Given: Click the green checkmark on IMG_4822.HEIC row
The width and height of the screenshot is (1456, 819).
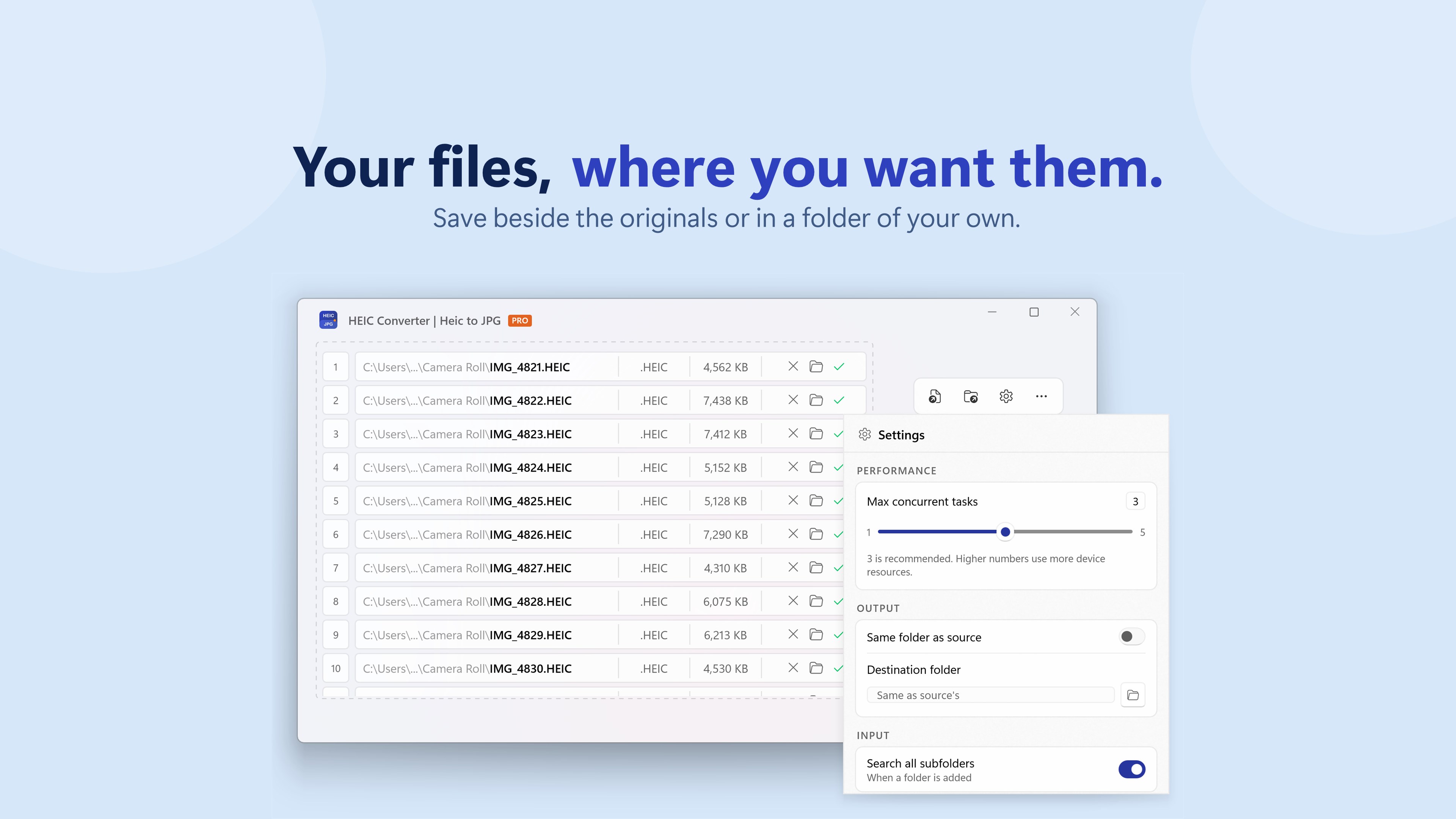Looking at the screenshot, I should pyautogui.click(x=839, y=400).
